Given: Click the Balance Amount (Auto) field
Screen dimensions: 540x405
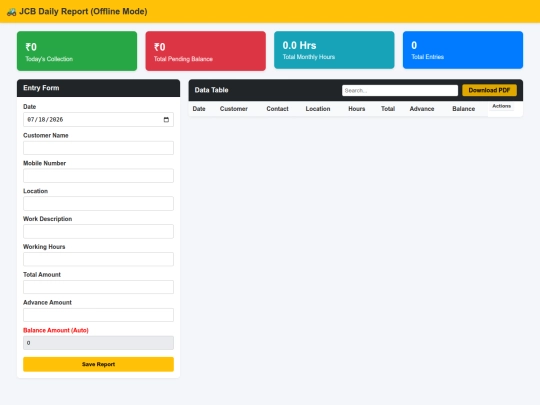Looking at the screenshot, I should (98, 343).
